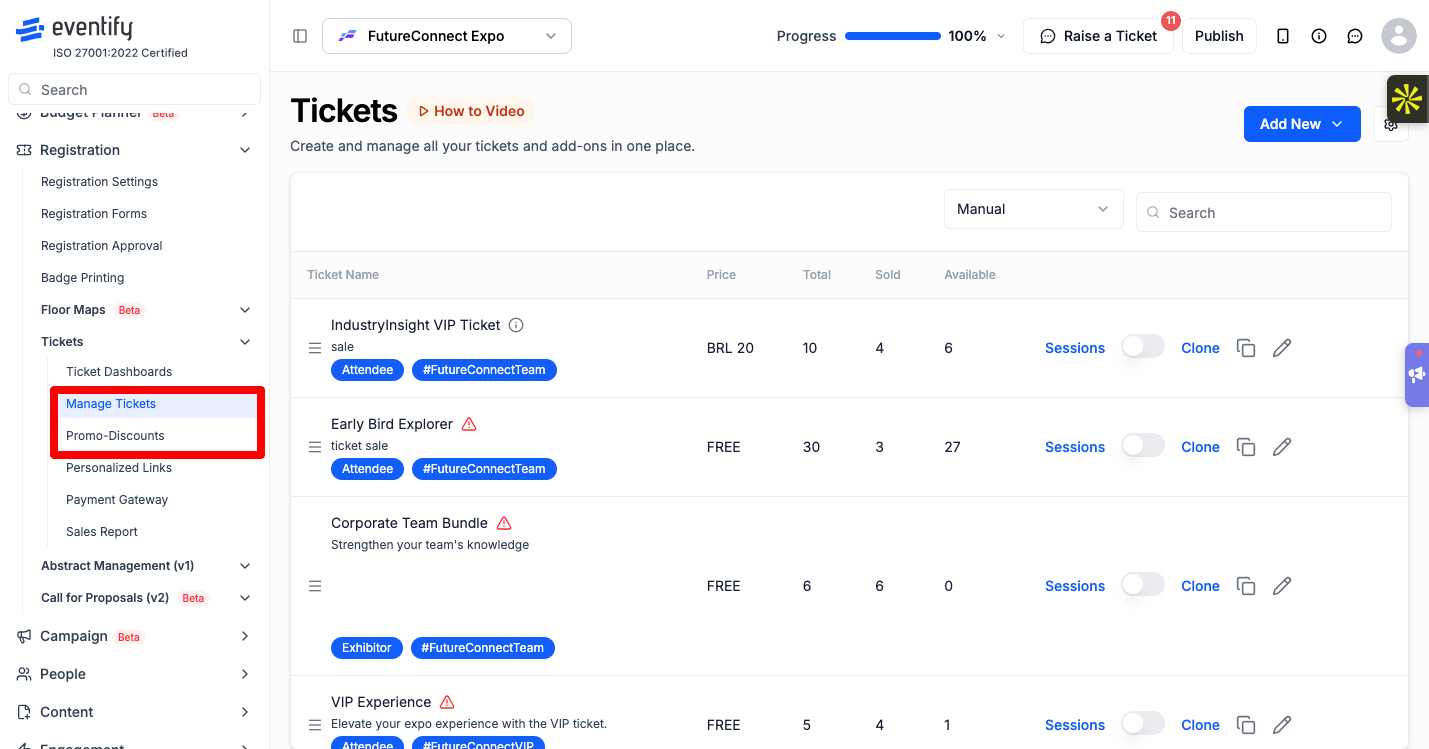Open Sessions for IndustryInsight VIP Ticket
This screenshot has height=749, width=1429.
click(1075, 348)
